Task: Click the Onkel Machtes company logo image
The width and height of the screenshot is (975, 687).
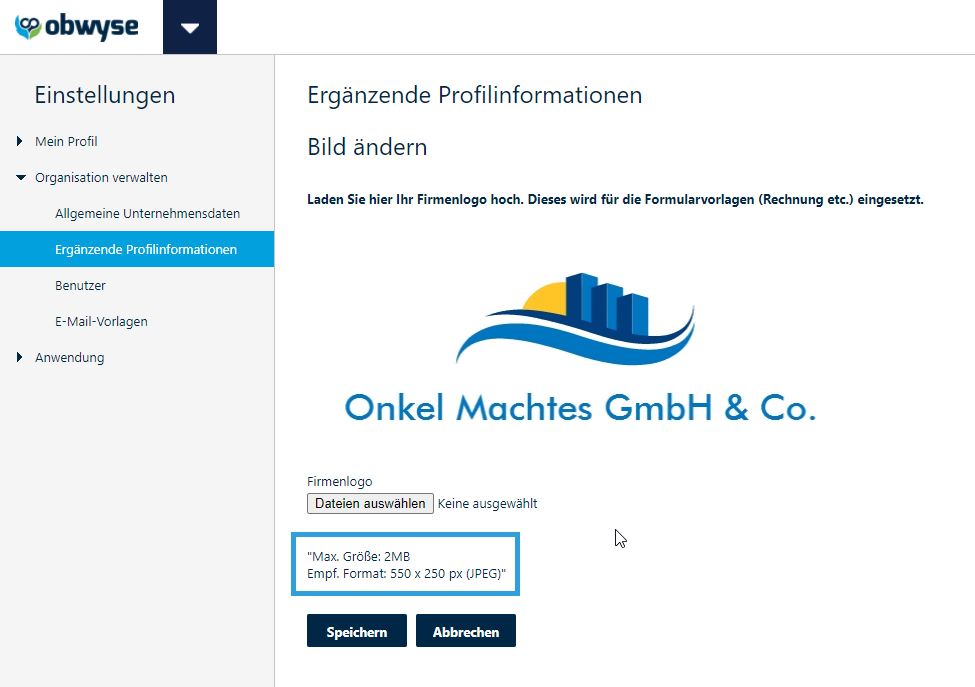Action: pyautogui.click(x=580, y=348)
